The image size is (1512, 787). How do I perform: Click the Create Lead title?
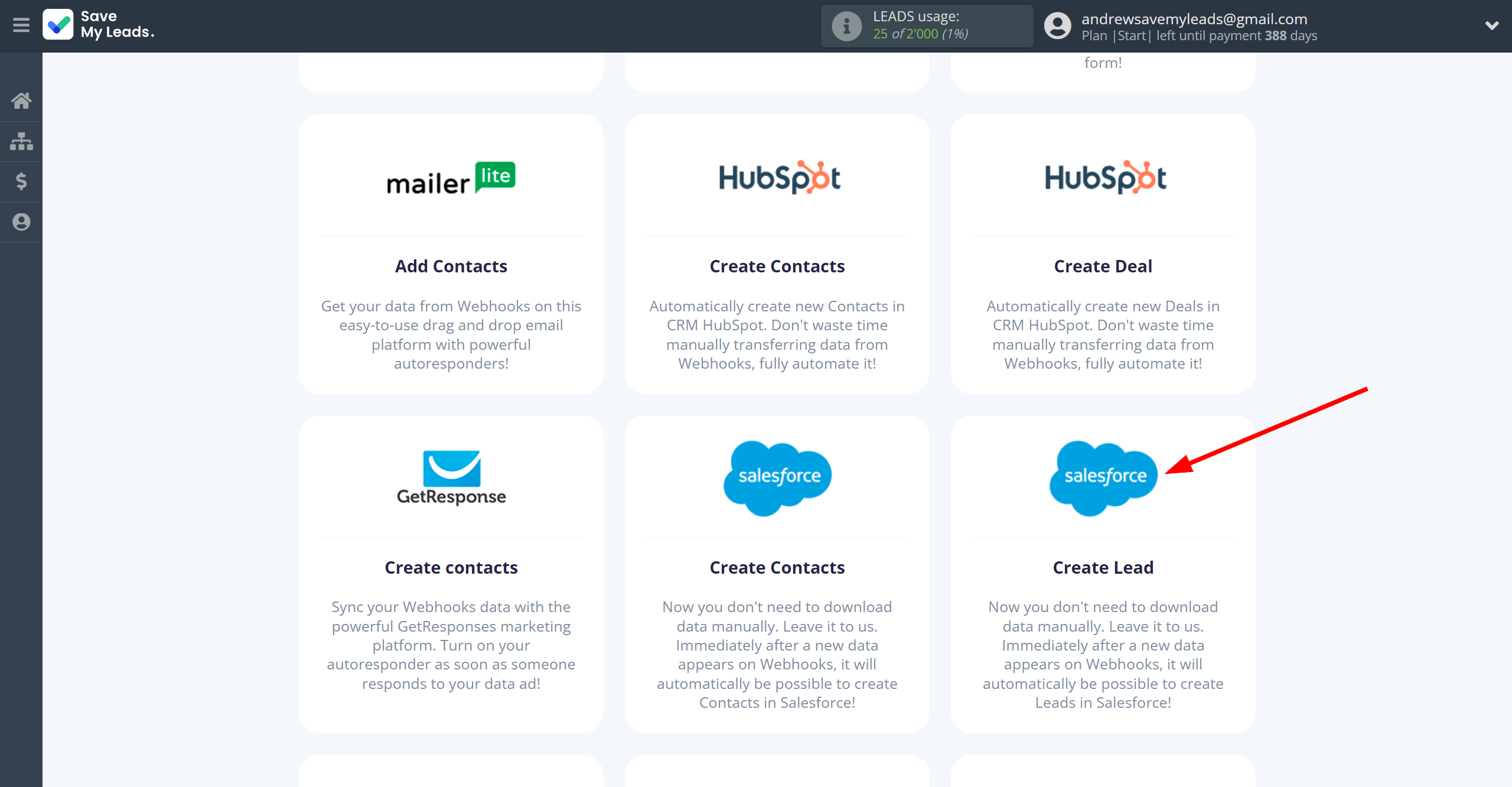1103,568
